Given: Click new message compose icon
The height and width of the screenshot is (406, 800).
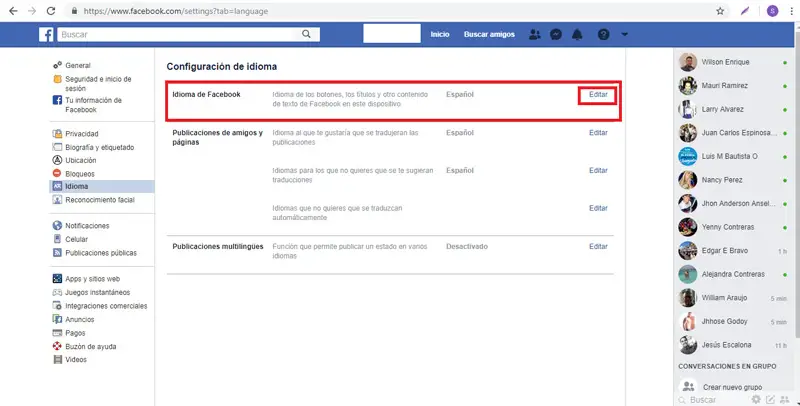Looking at the screenshot, I should (770, 399).
